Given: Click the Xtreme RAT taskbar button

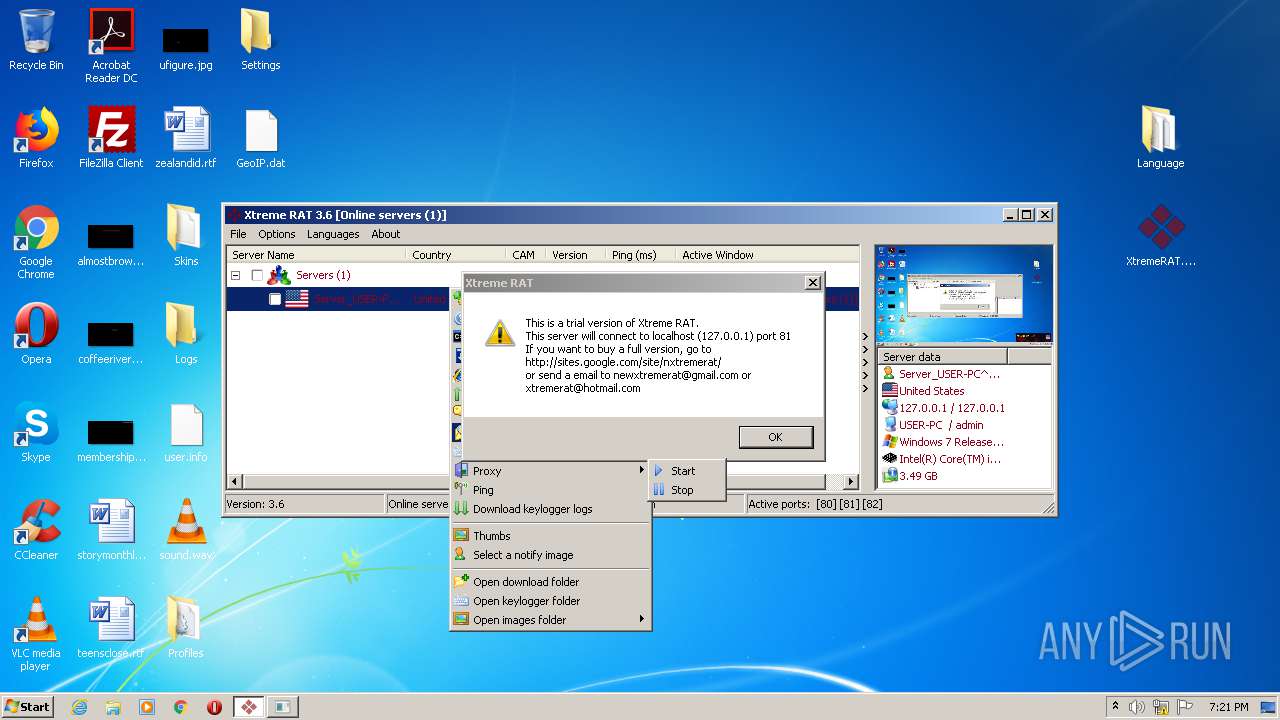Looking at the screenshot, I should click(249, 707).
